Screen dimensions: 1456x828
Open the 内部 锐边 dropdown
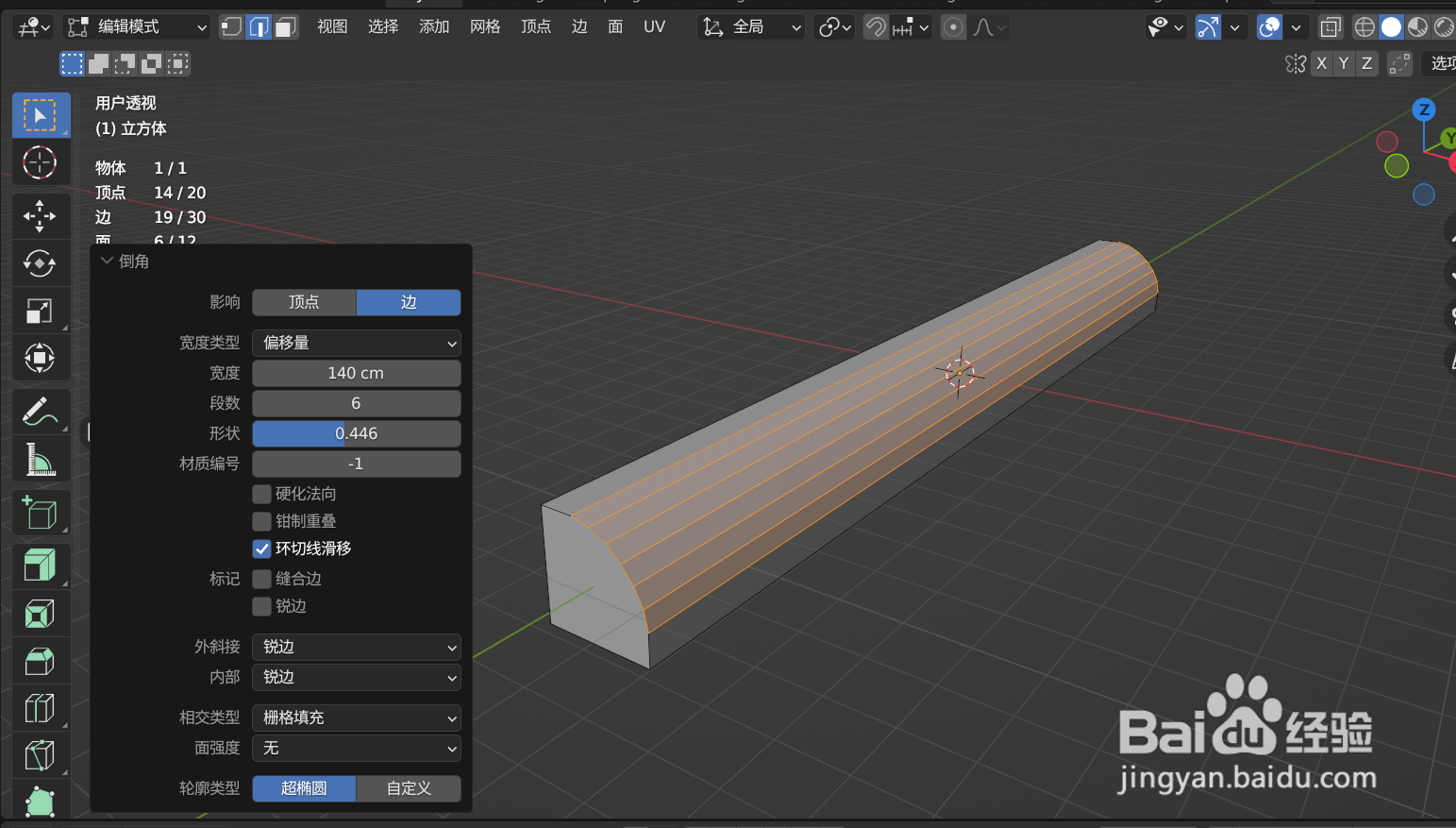click(357, 677)
